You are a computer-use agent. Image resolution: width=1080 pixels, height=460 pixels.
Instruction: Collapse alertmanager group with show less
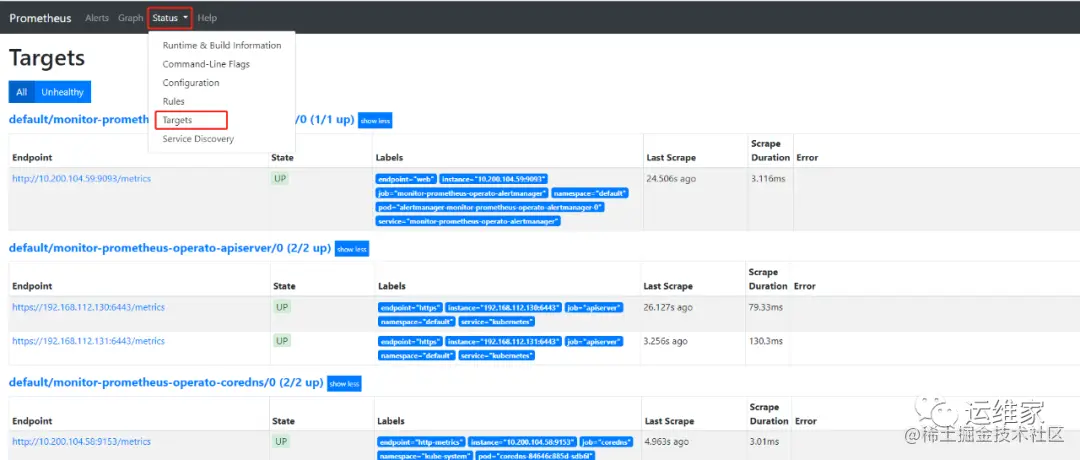(x=375, y=121)
